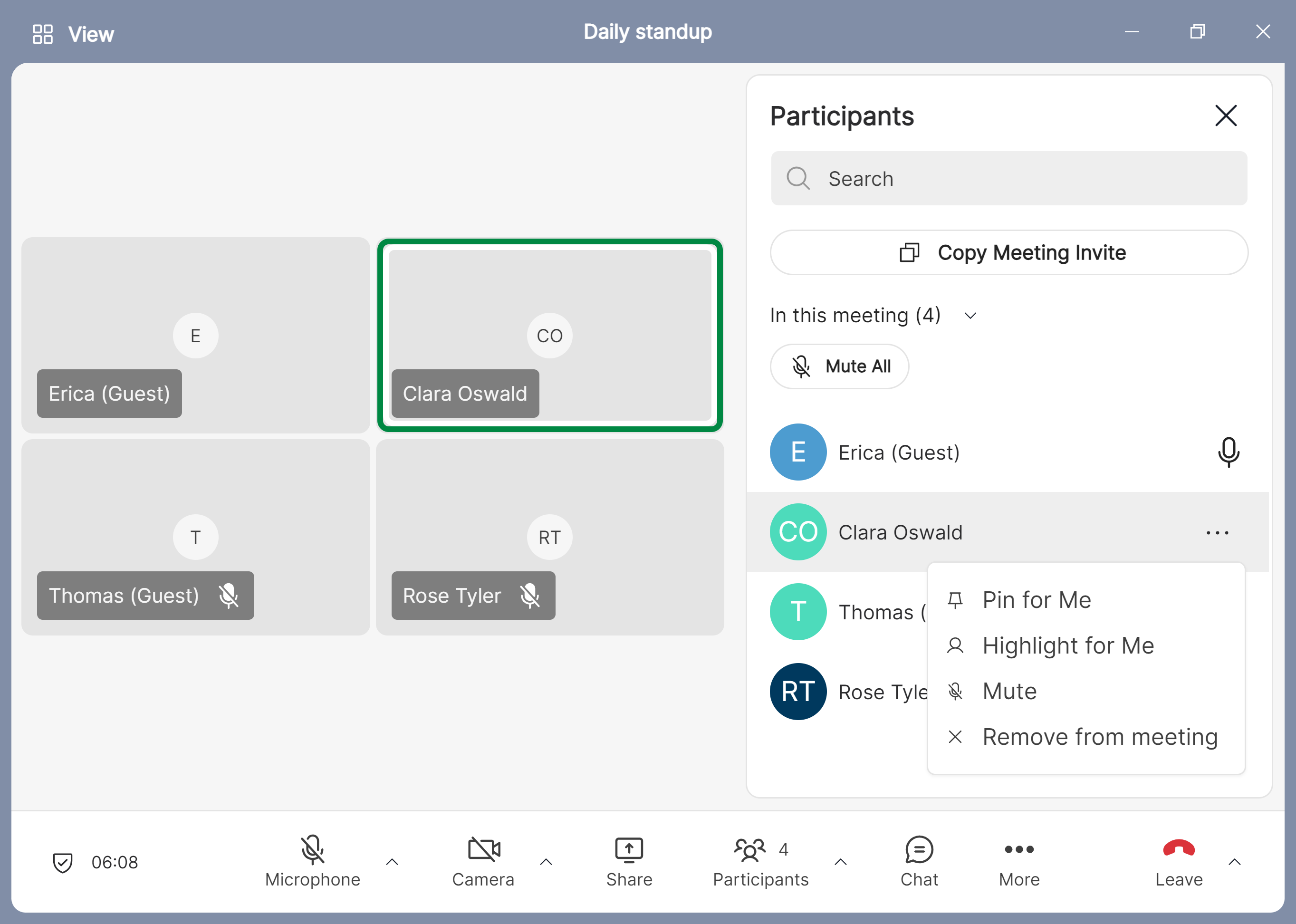The width and height of the screenshot is (1296, 924).
Task: Open the Share screen icon
Action: tap(629, 850)
